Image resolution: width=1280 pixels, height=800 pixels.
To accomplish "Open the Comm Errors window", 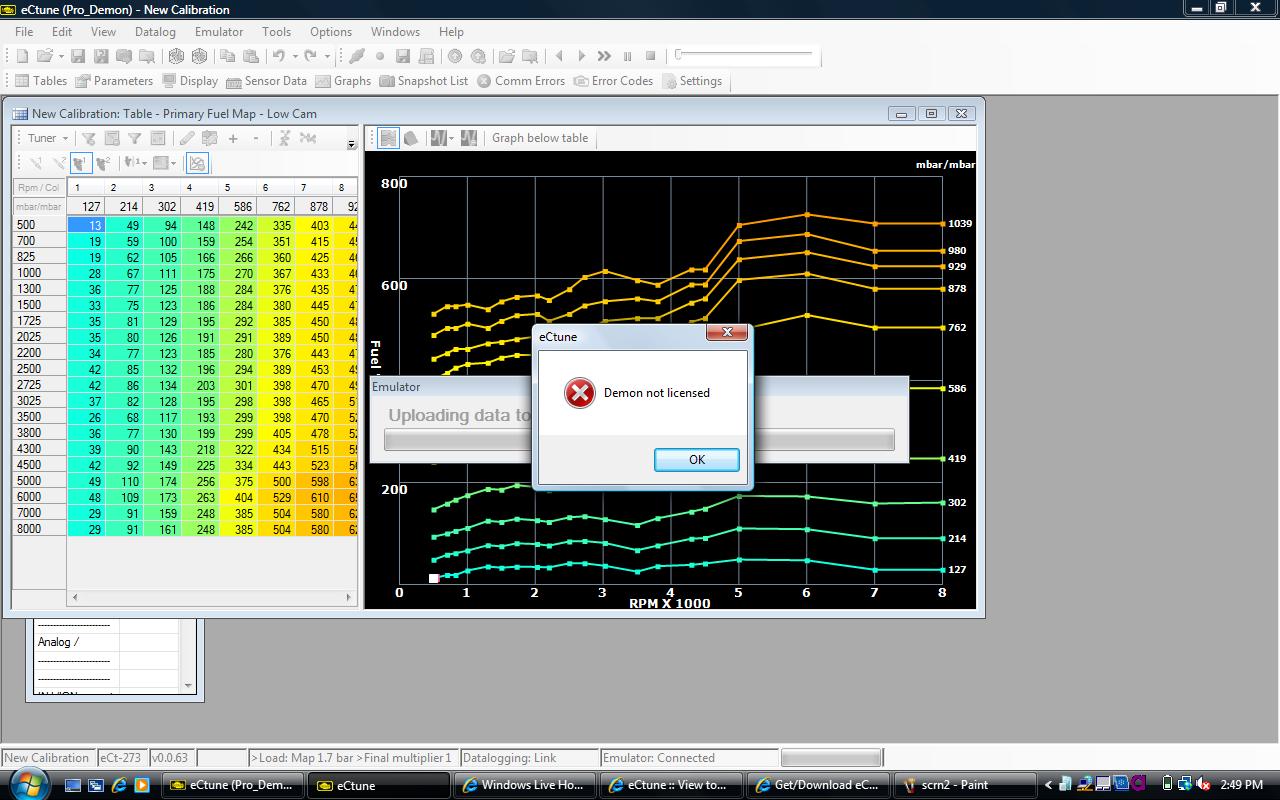I will pos(520,81).
